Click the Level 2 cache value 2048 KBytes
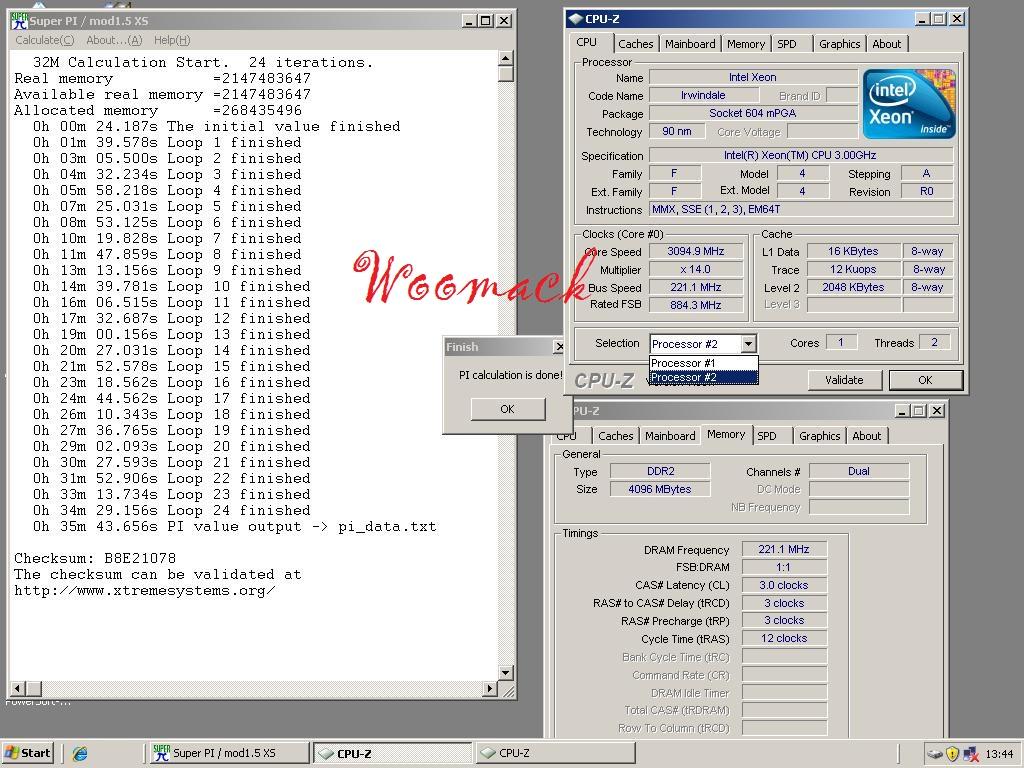This screenshot has width=1024, height=768. [853, 287]
